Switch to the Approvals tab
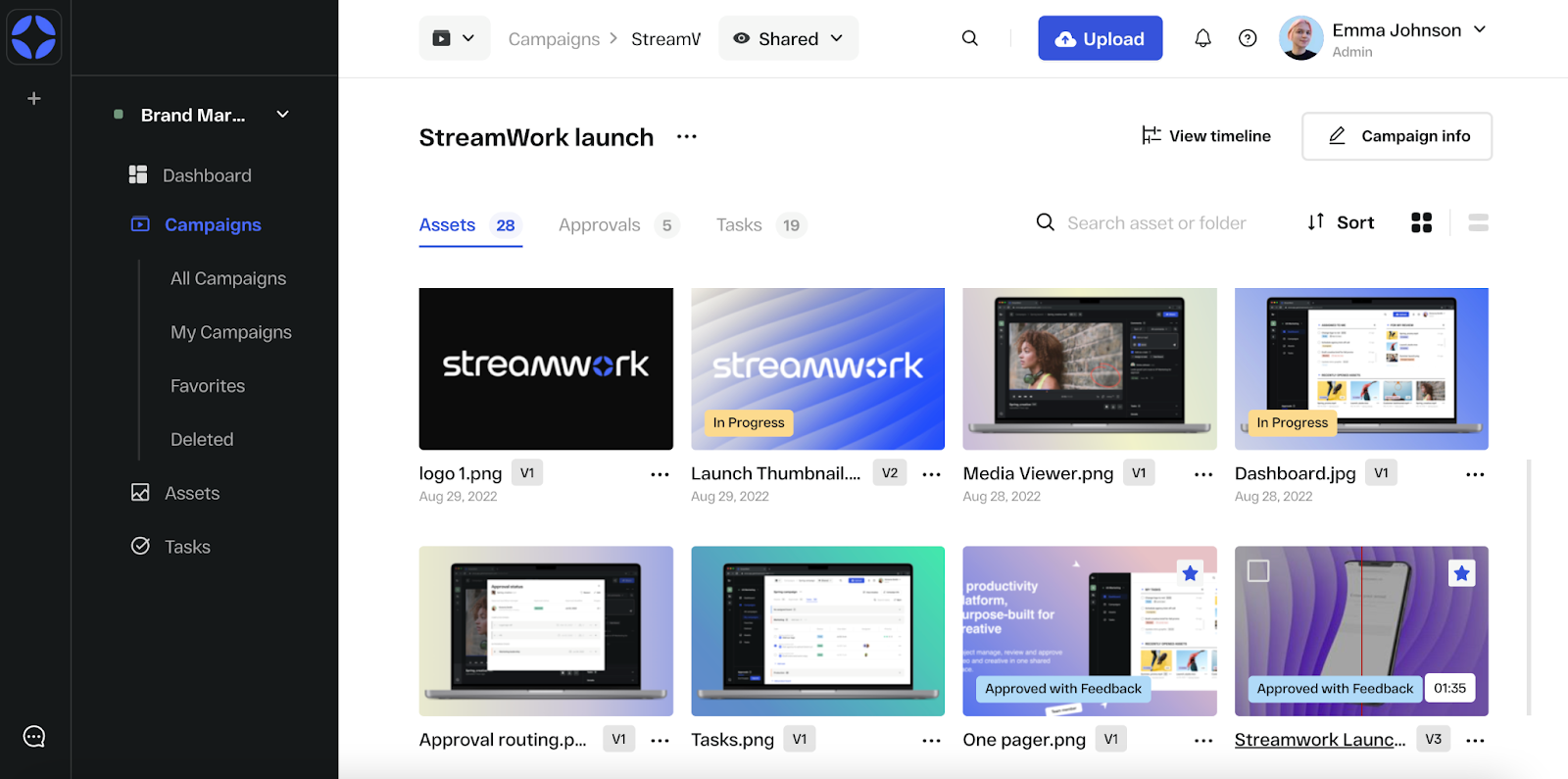Image resolution: width=1568 pixels, height=779 pixels. (x=619, y=225)
